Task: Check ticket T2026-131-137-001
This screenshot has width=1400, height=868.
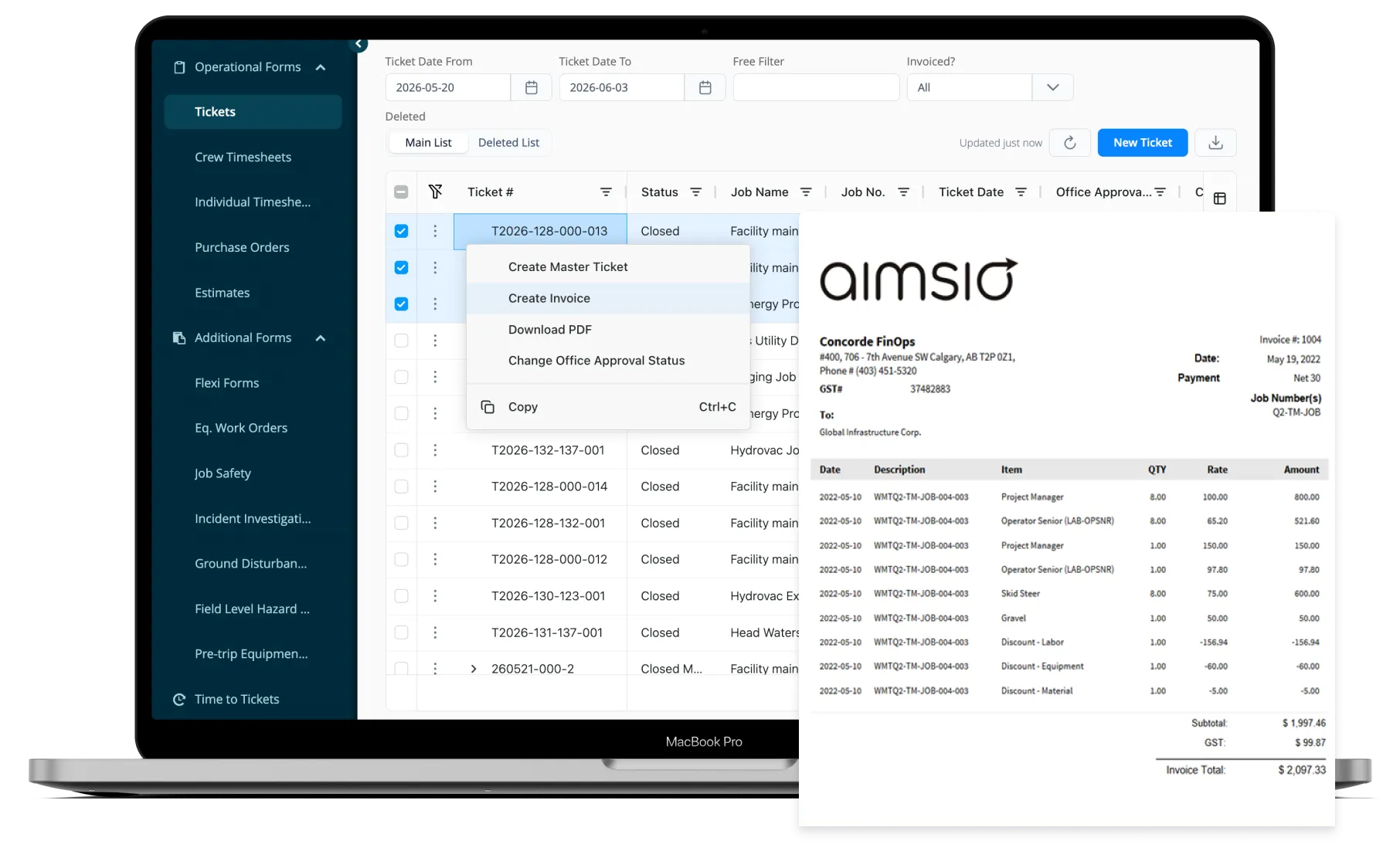Action: pos(401,632)
